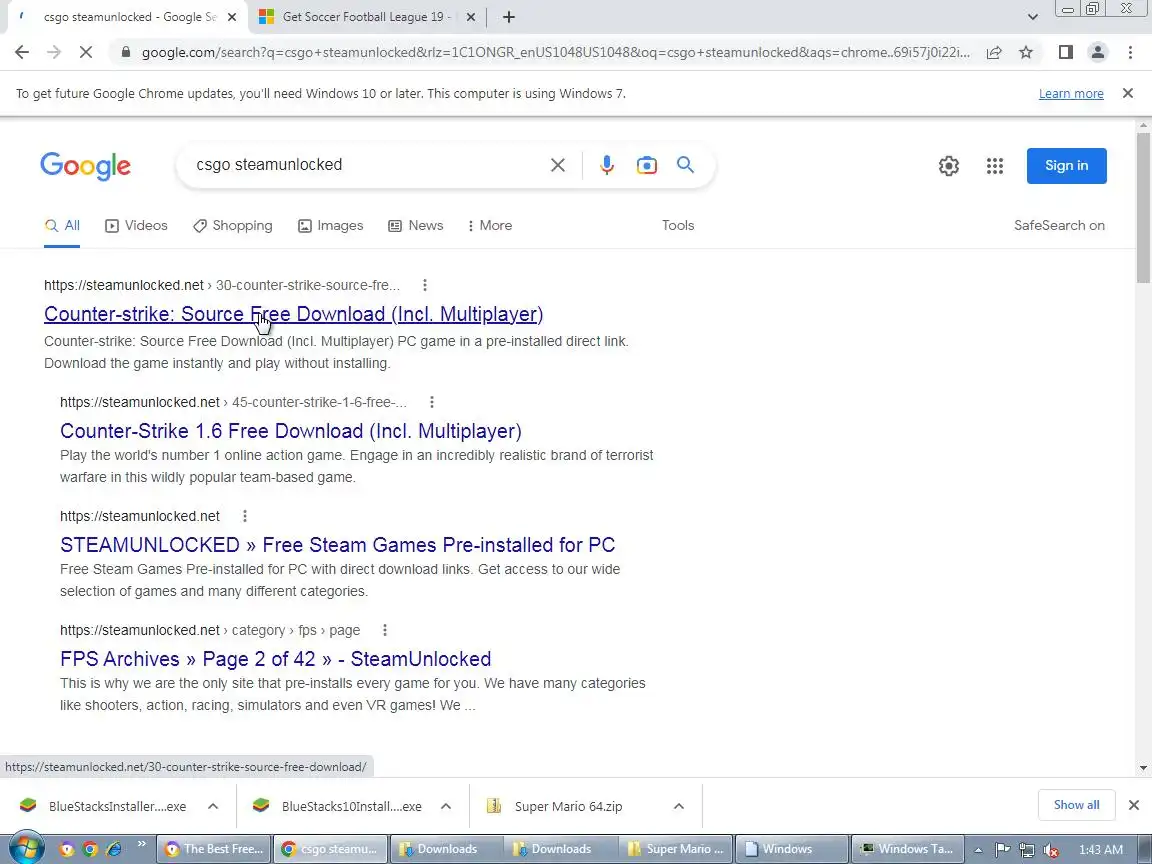Image resolution: width=1152 pixels, height=864 pixels.
Task: Open options for Counter-Strike 1.6 result
Action: (x=432, y=402)
